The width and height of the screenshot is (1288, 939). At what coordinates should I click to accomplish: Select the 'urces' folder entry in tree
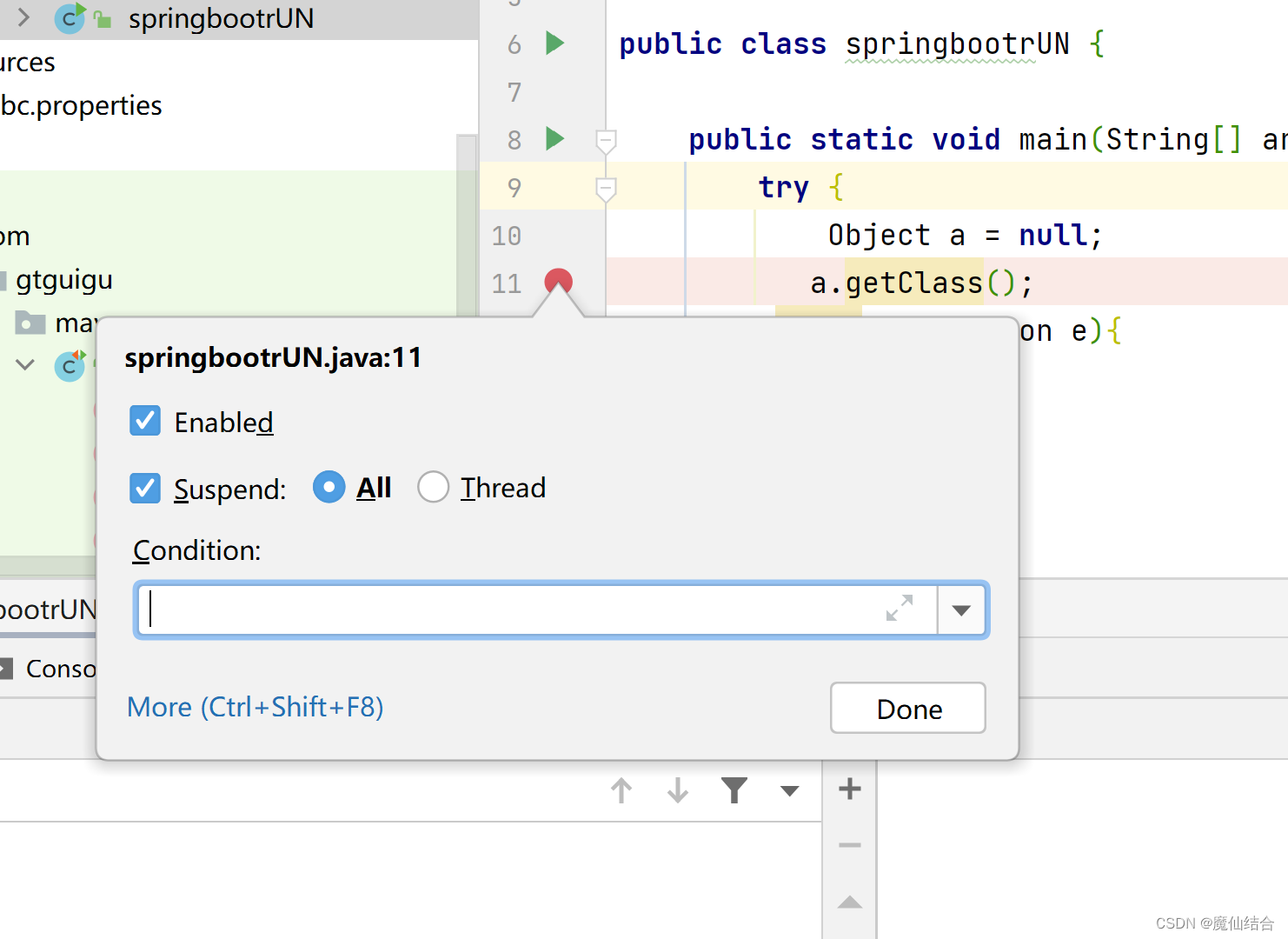(x=28, y=63)
